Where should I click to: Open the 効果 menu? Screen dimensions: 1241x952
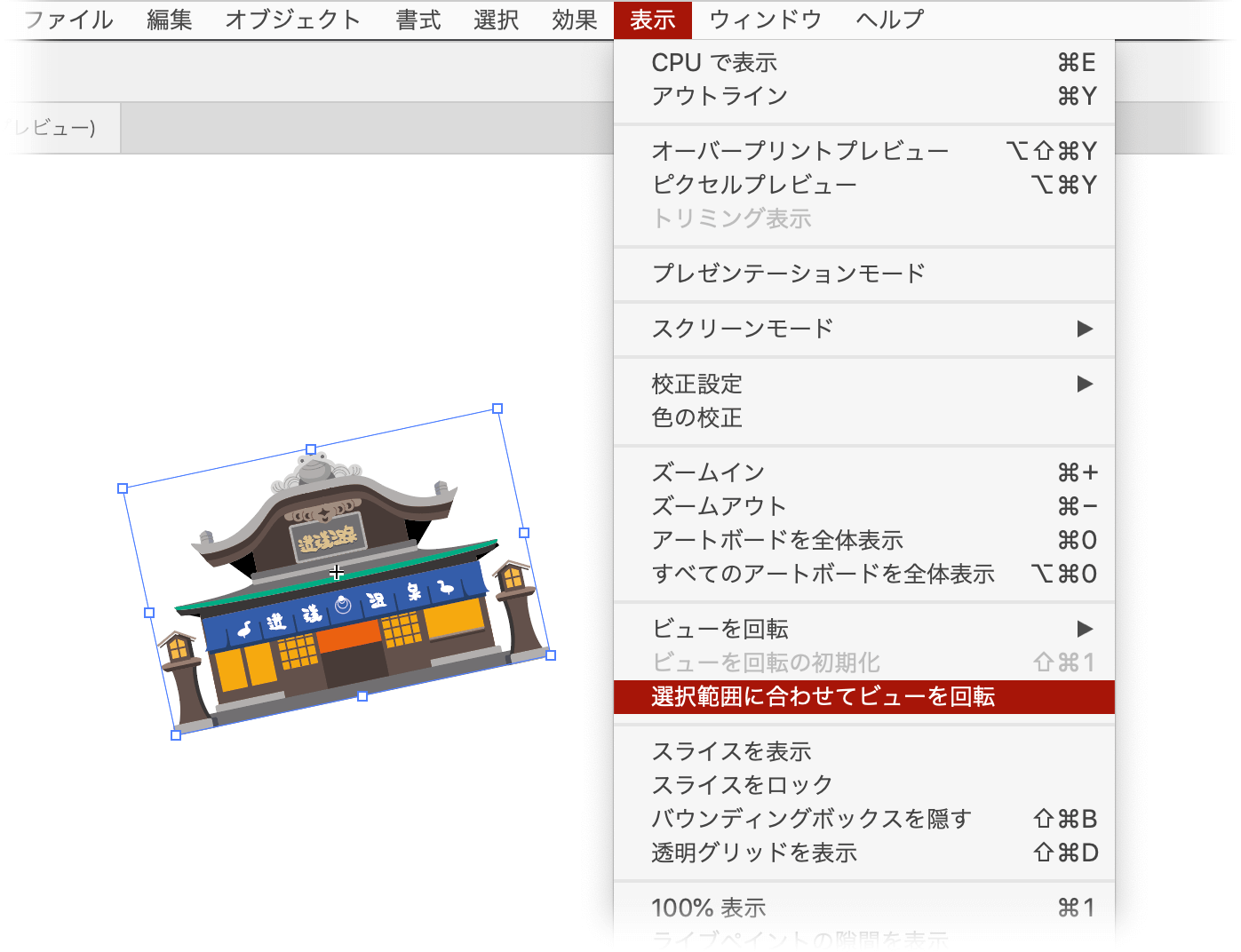click(574, 20)
